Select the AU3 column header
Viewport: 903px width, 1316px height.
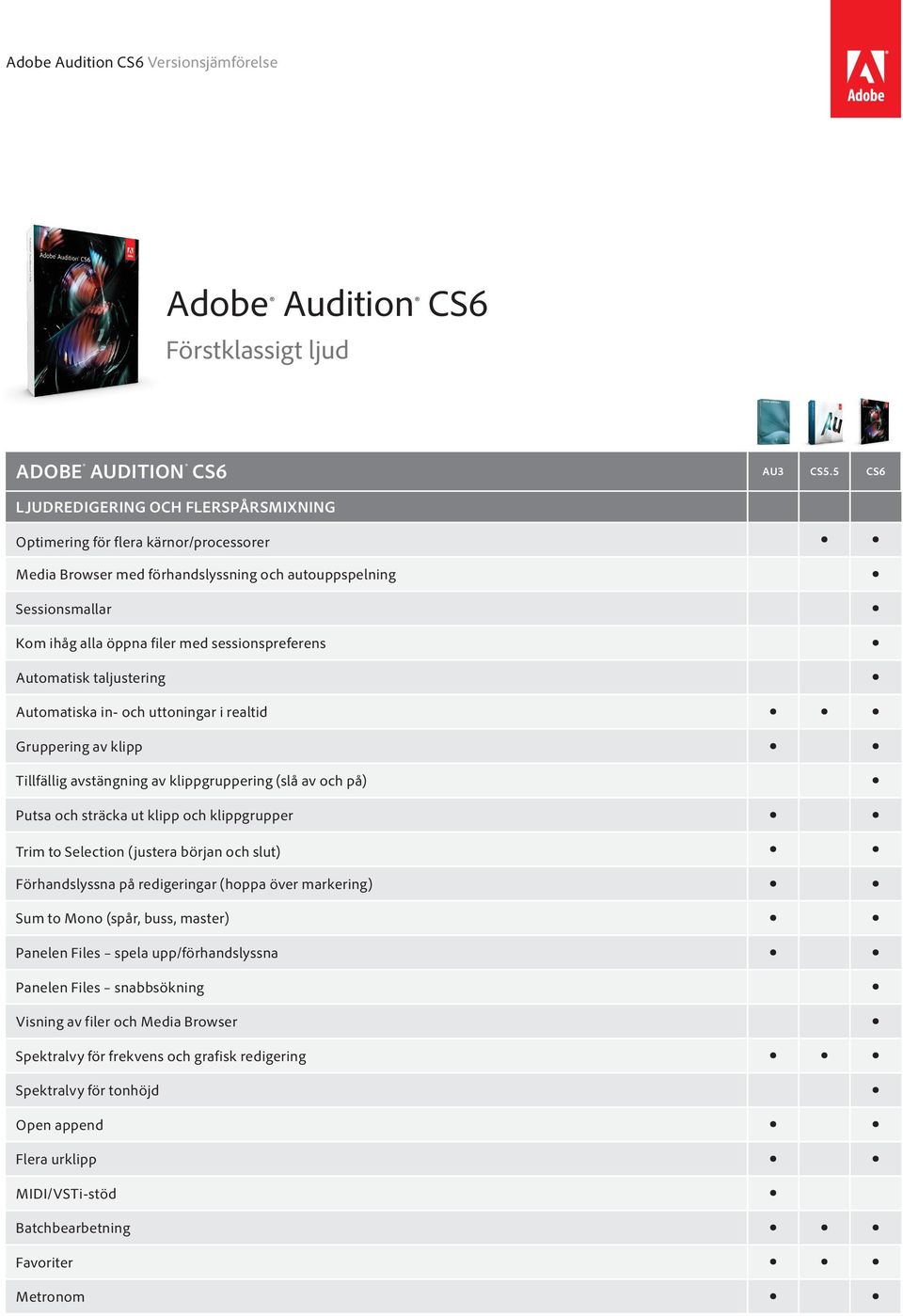pyautogui.click(x=773, y=471)
